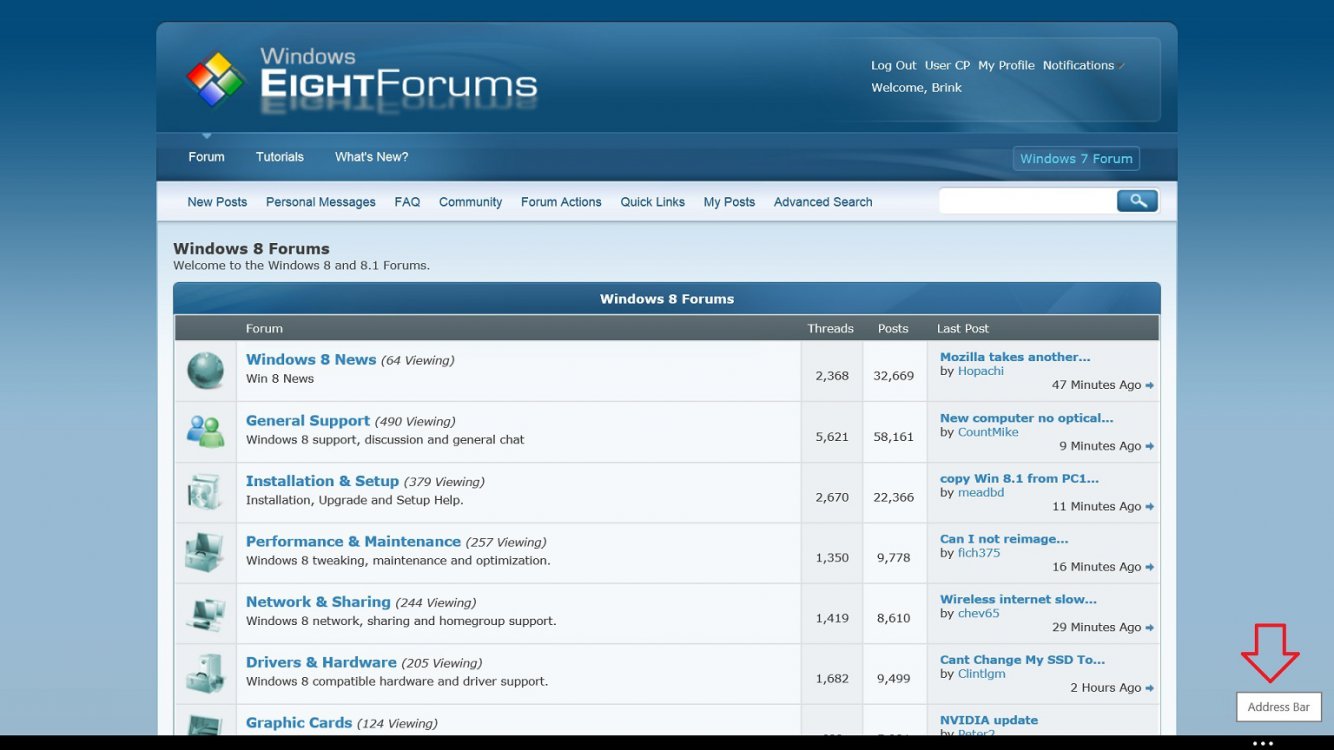Open the Notifications menu in header
The image size is (1334, 750).
click(1078, 66)
